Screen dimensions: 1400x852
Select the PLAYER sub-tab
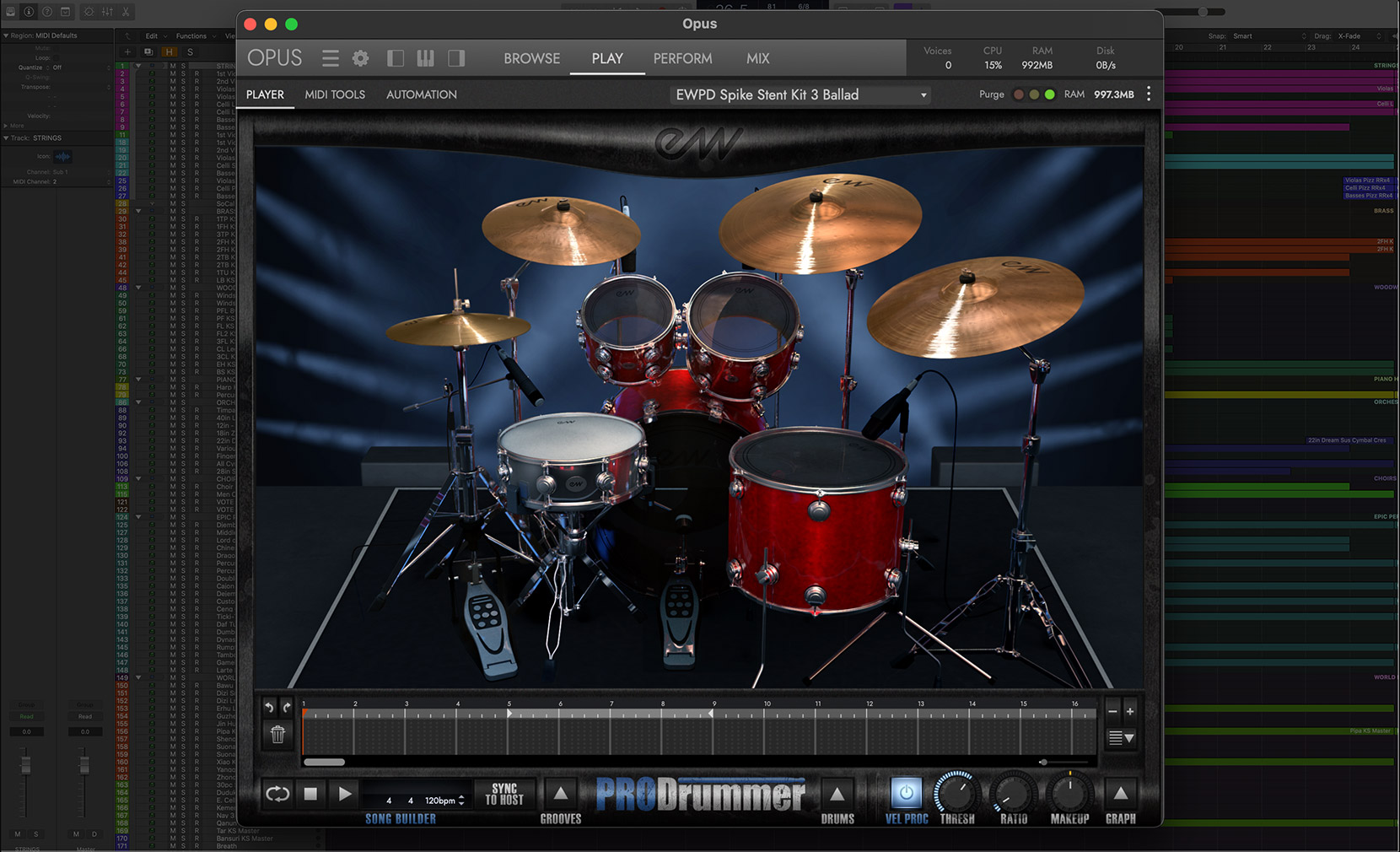[x=265, y=94]
